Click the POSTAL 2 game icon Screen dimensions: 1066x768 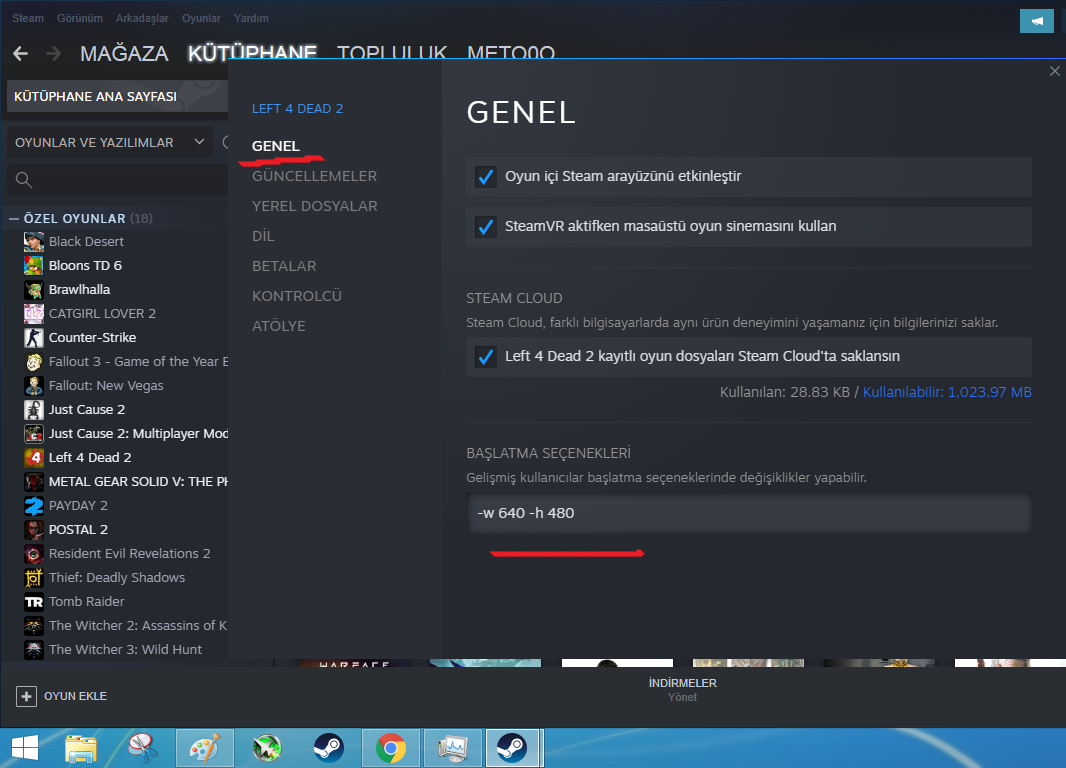33,529
